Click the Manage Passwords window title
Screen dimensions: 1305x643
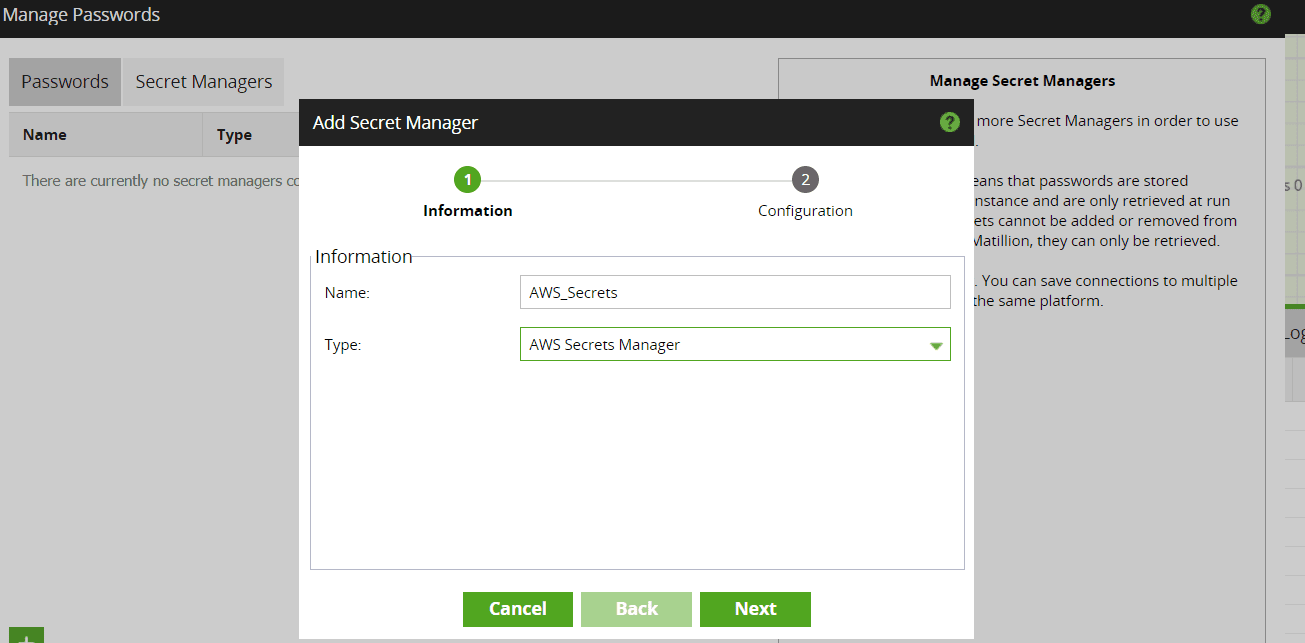tap(81, 15)
